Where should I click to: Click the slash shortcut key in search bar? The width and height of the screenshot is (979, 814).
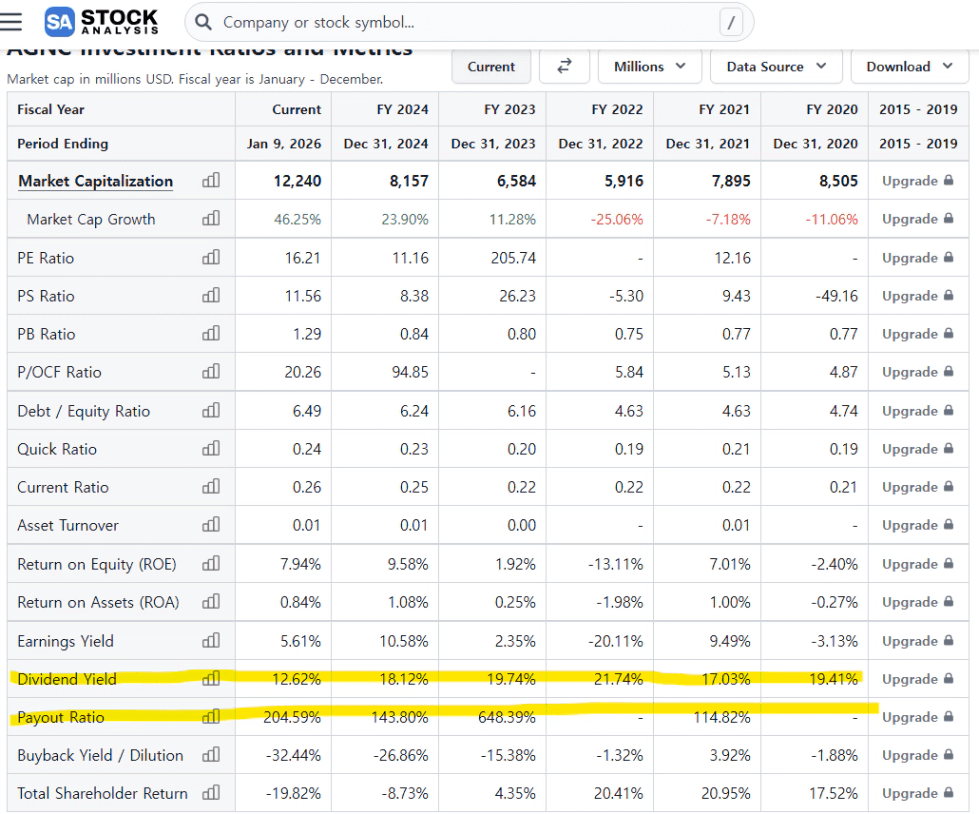pos(731,22)
